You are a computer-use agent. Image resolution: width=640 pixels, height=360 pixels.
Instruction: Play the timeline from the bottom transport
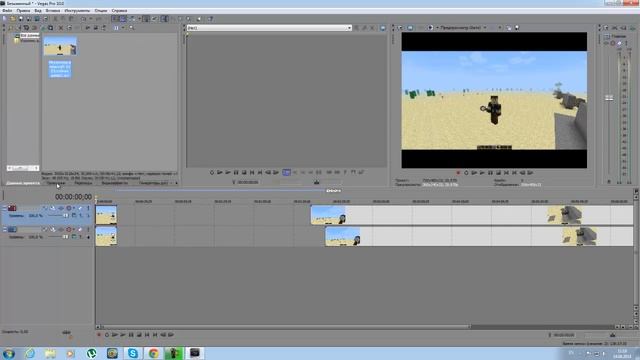123,335
